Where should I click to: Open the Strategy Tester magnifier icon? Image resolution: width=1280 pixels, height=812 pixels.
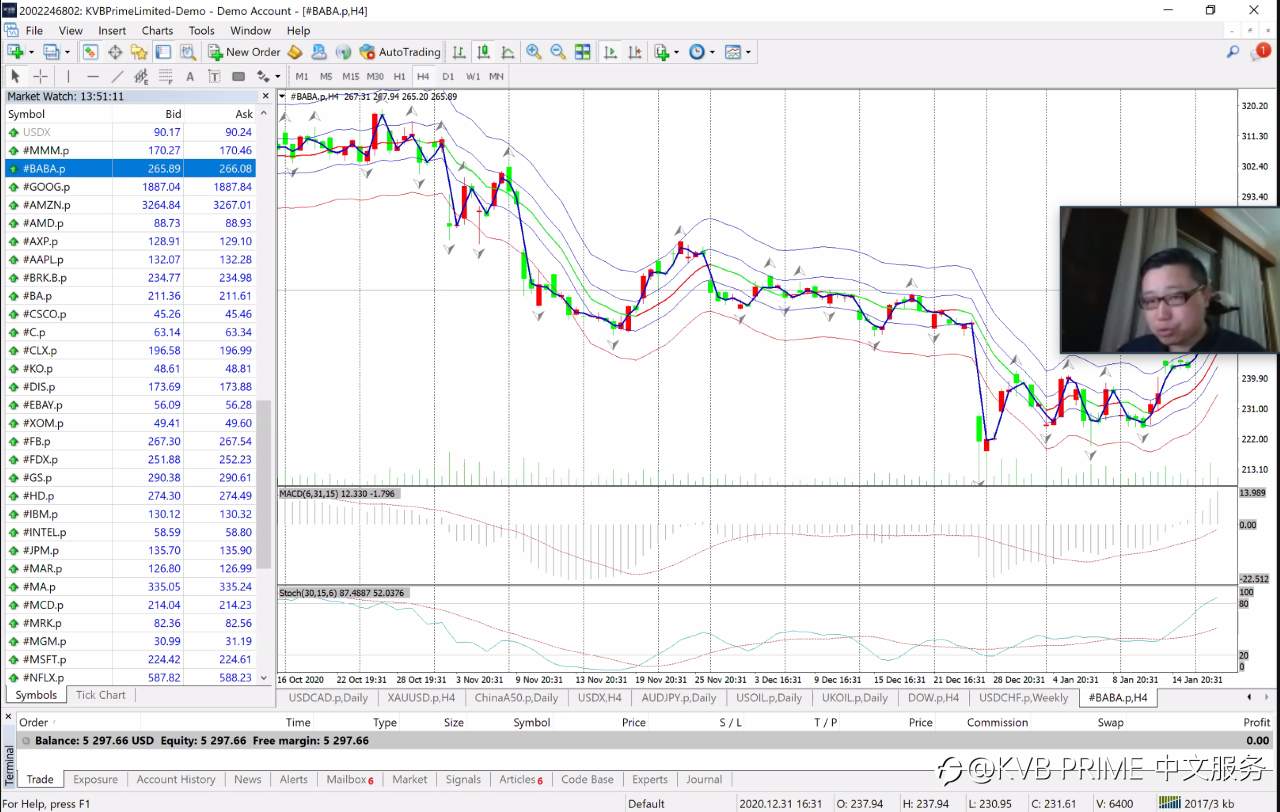coord(187,51)
